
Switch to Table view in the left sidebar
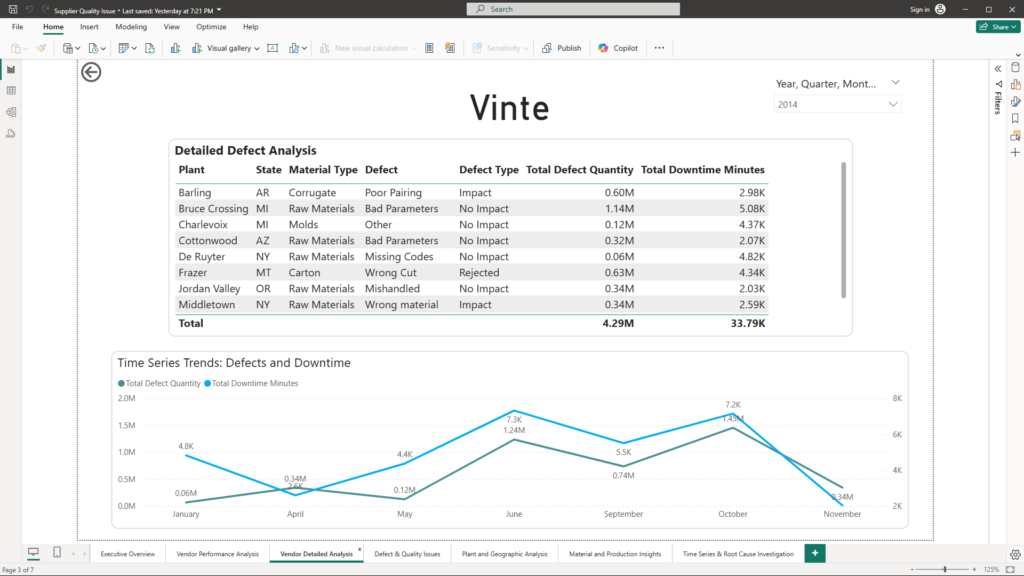[x=11, y=91]
